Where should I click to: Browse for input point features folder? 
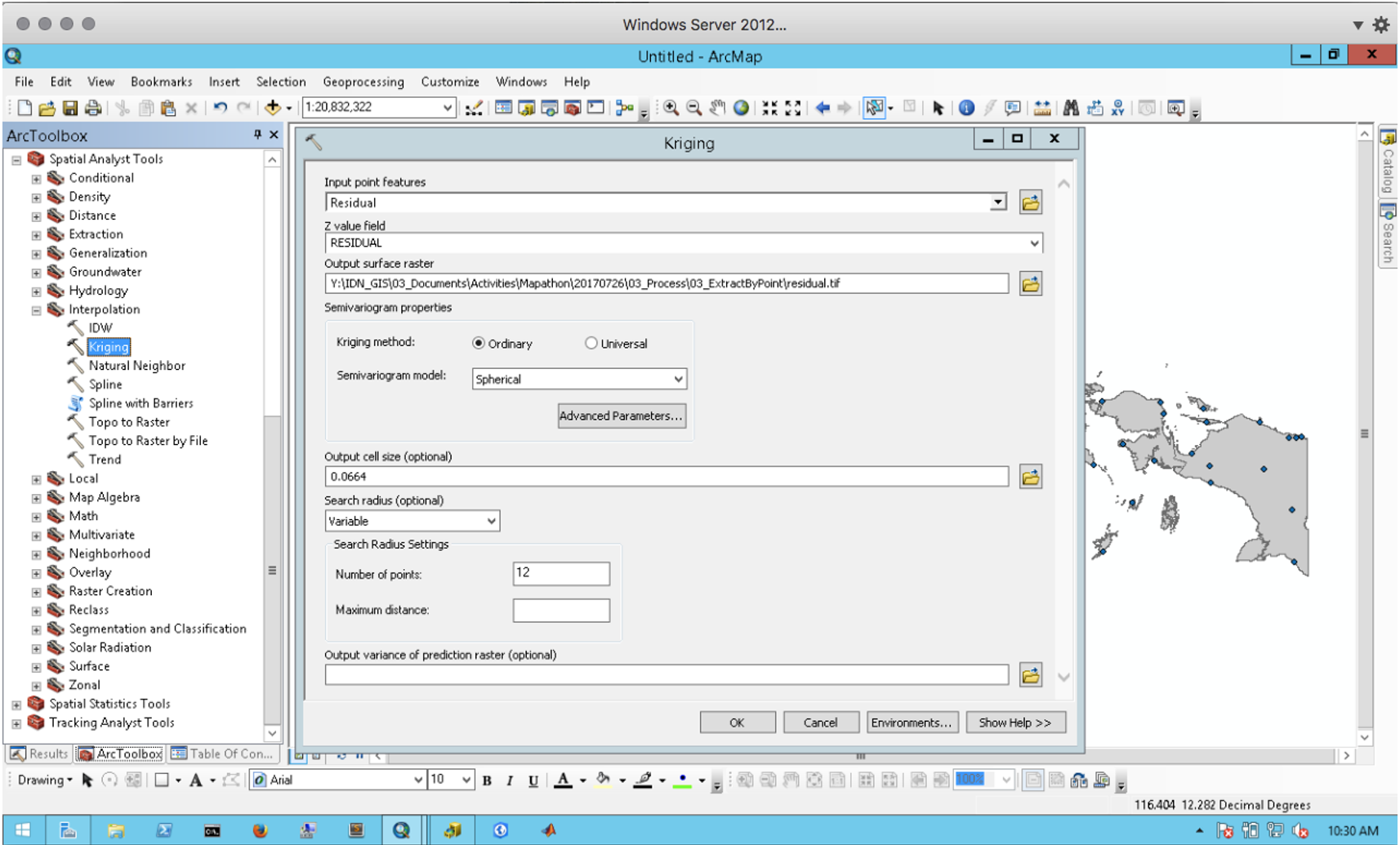tap(1030, 203)
